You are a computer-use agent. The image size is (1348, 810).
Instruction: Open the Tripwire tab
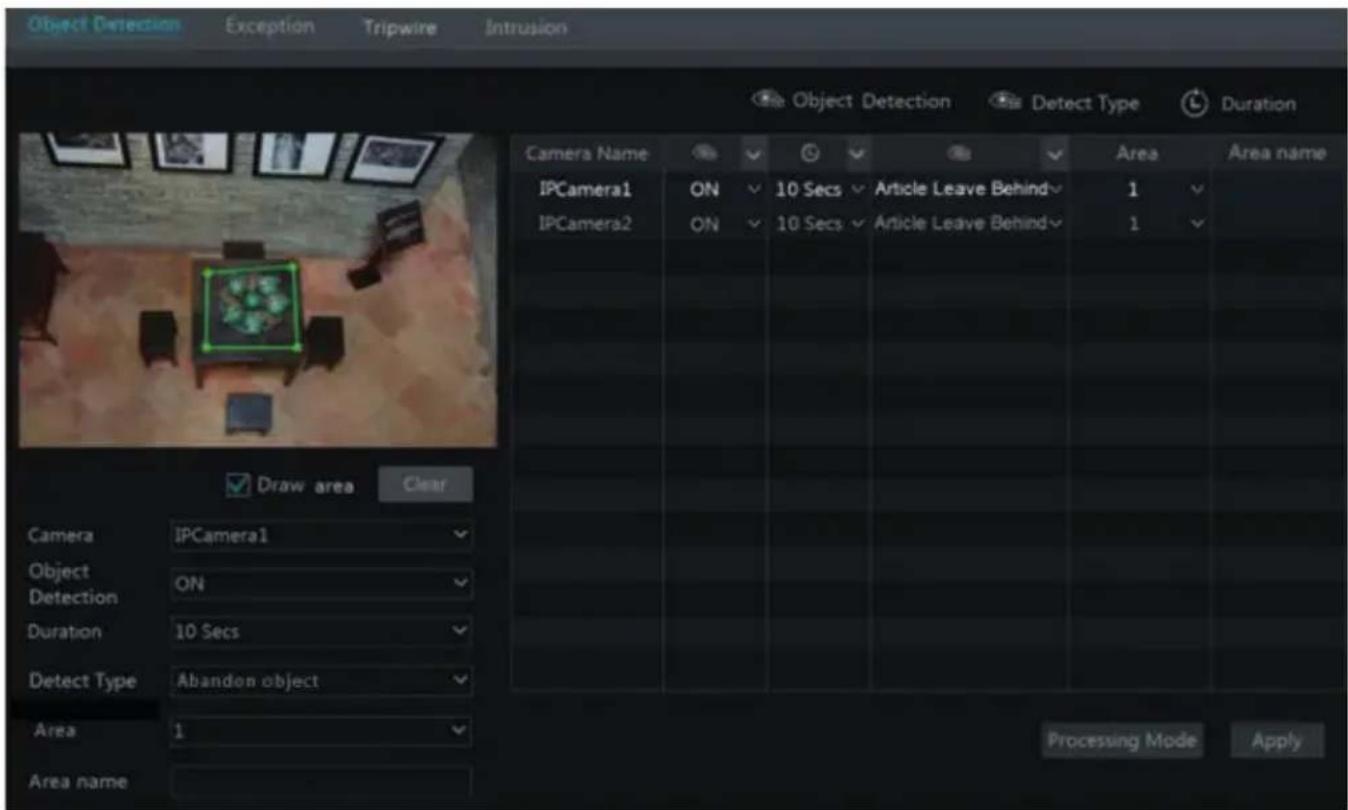click(x=399, y=27)
